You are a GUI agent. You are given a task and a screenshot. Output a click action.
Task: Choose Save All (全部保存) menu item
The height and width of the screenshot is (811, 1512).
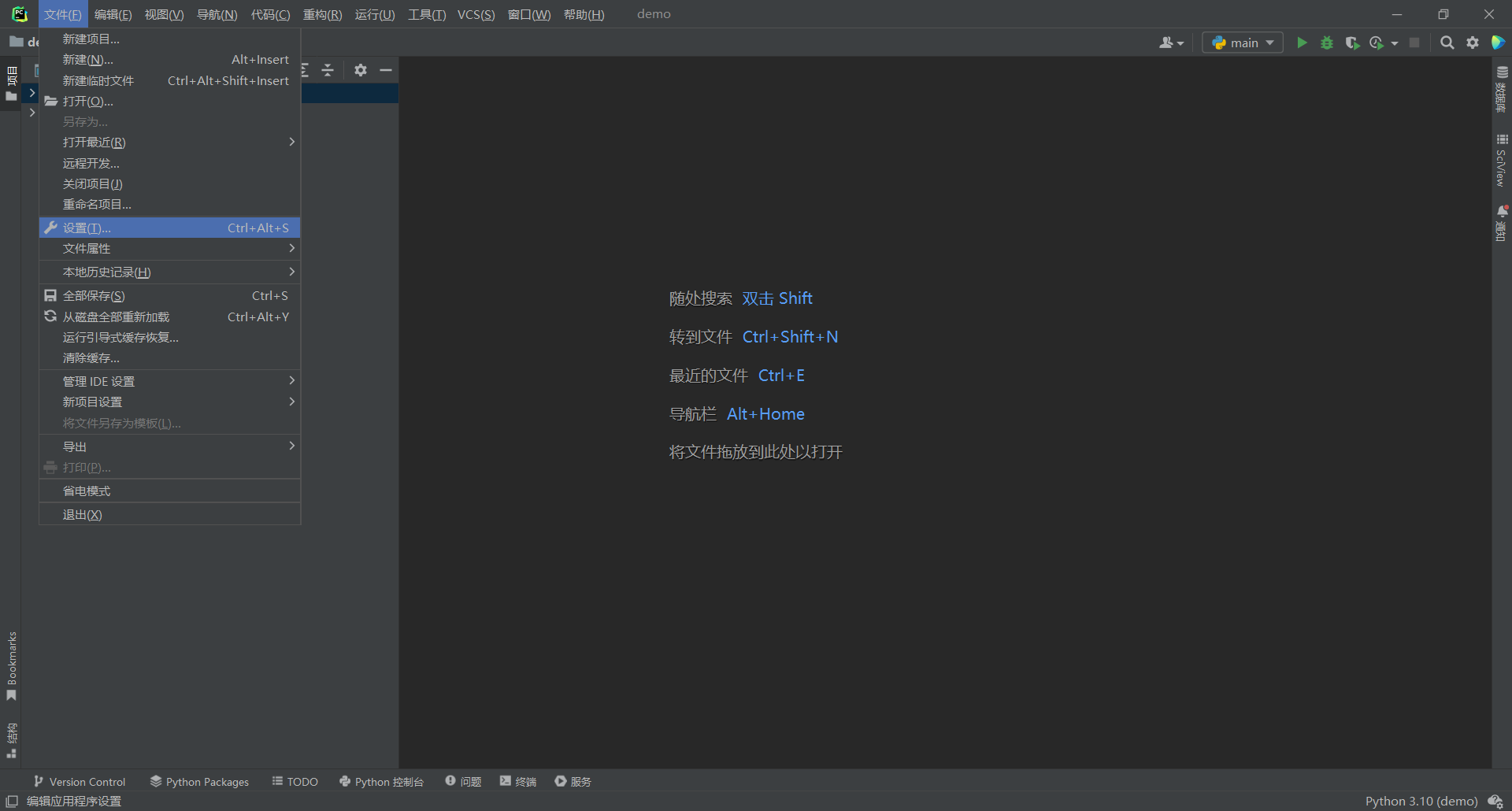click(x=170, y=296)
